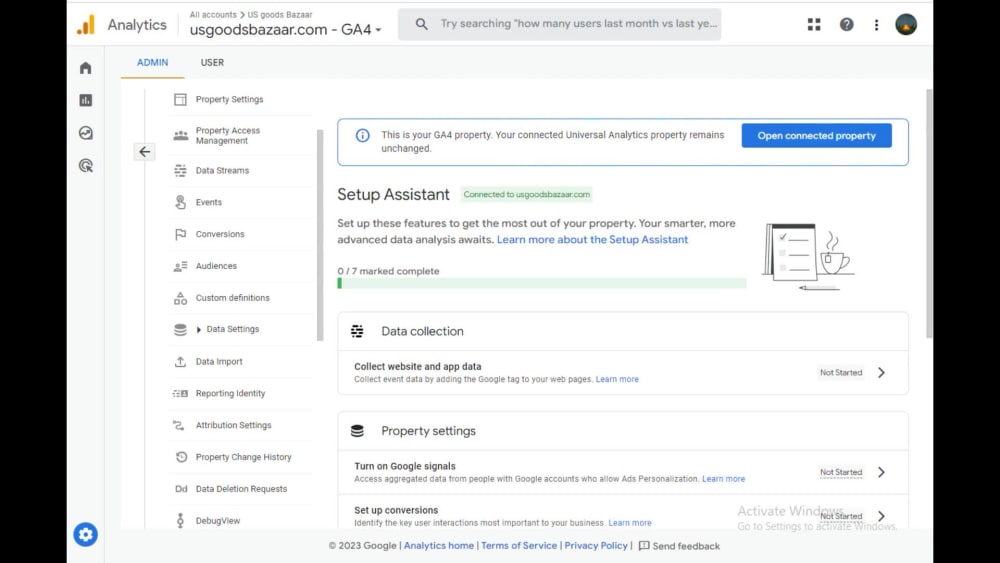
Task: Open the user account avatar
Action: pyautogui.click(x=906, y=24)
